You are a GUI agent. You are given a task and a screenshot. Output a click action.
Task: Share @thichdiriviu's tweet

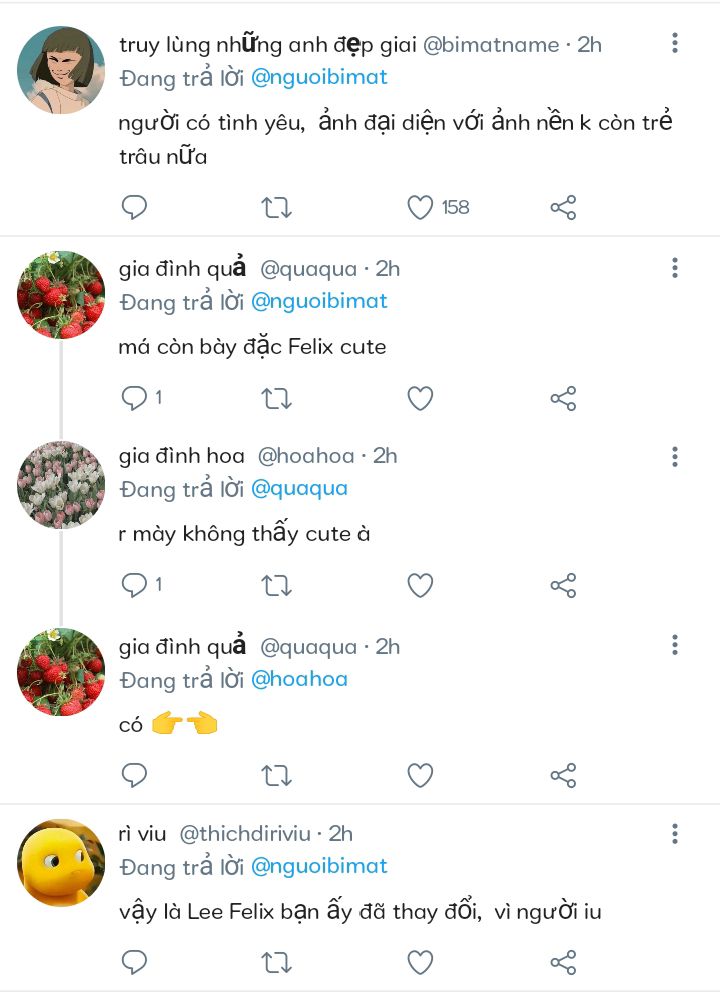pos(563,963)
